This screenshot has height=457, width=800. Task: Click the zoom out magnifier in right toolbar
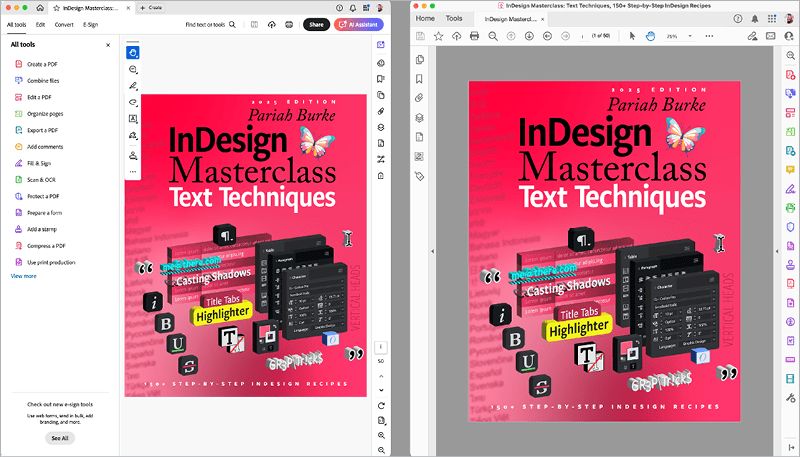pos(492,36)
